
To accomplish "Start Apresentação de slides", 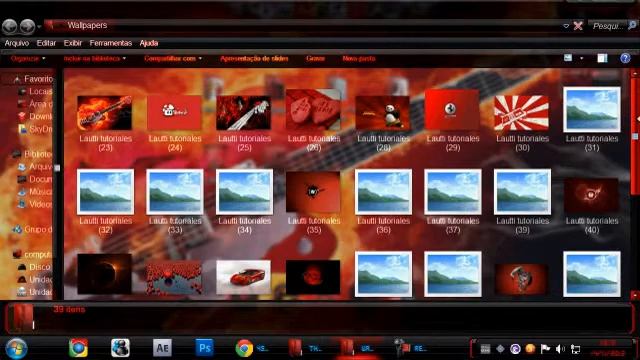I will 254,58.
